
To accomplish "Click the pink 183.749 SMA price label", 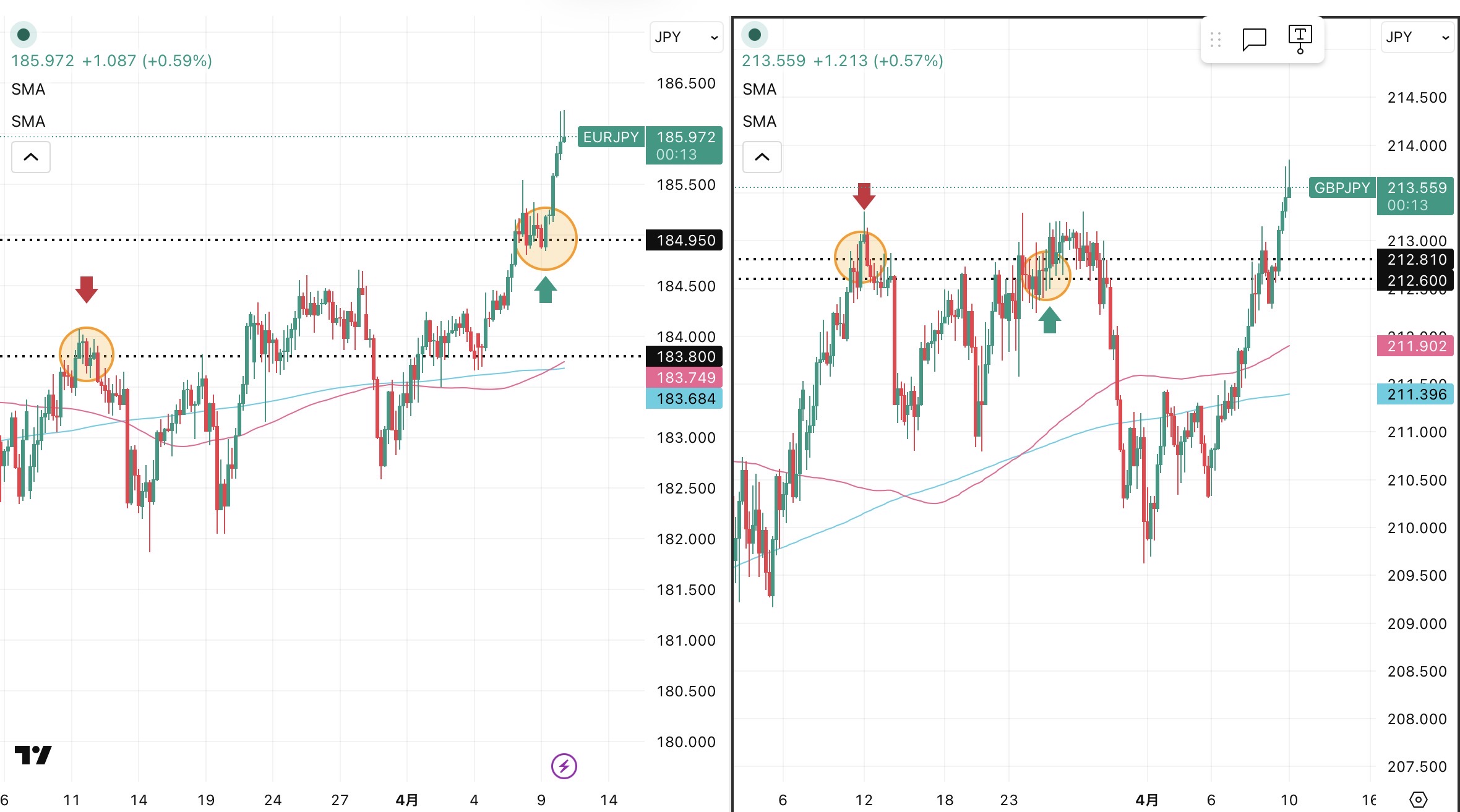I will tap(685, 377).
